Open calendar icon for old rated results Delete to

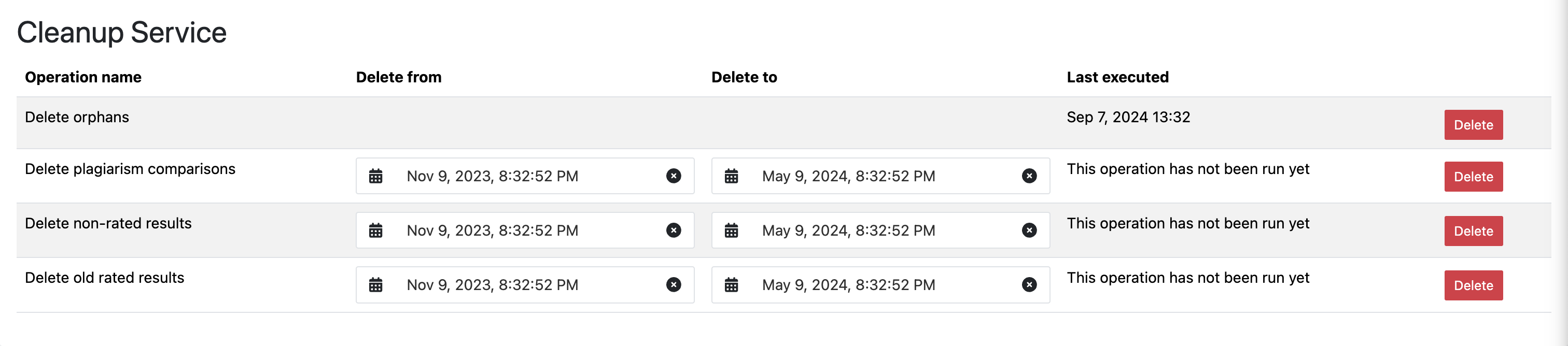tap(731, 284)
